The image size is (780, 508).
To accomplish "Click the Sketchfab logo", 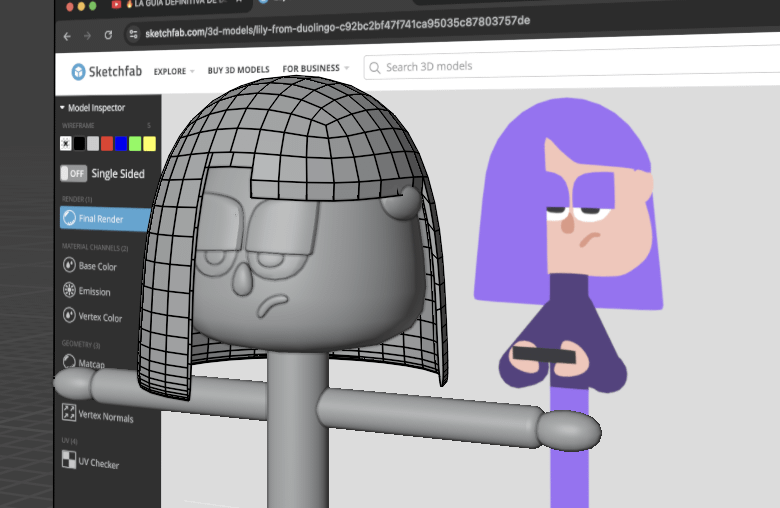I will point(106,72).
